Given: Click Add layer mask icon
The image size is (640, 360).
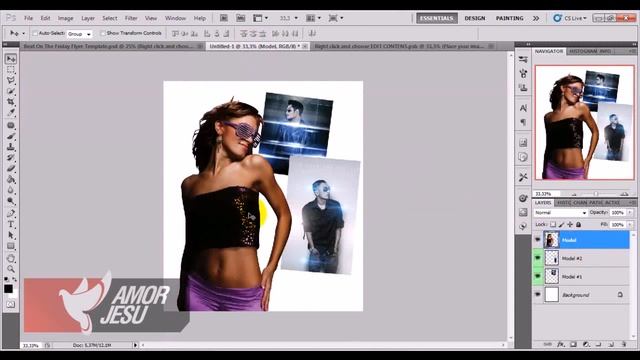Looking at the screenshot, I should (x=573, y=344).
